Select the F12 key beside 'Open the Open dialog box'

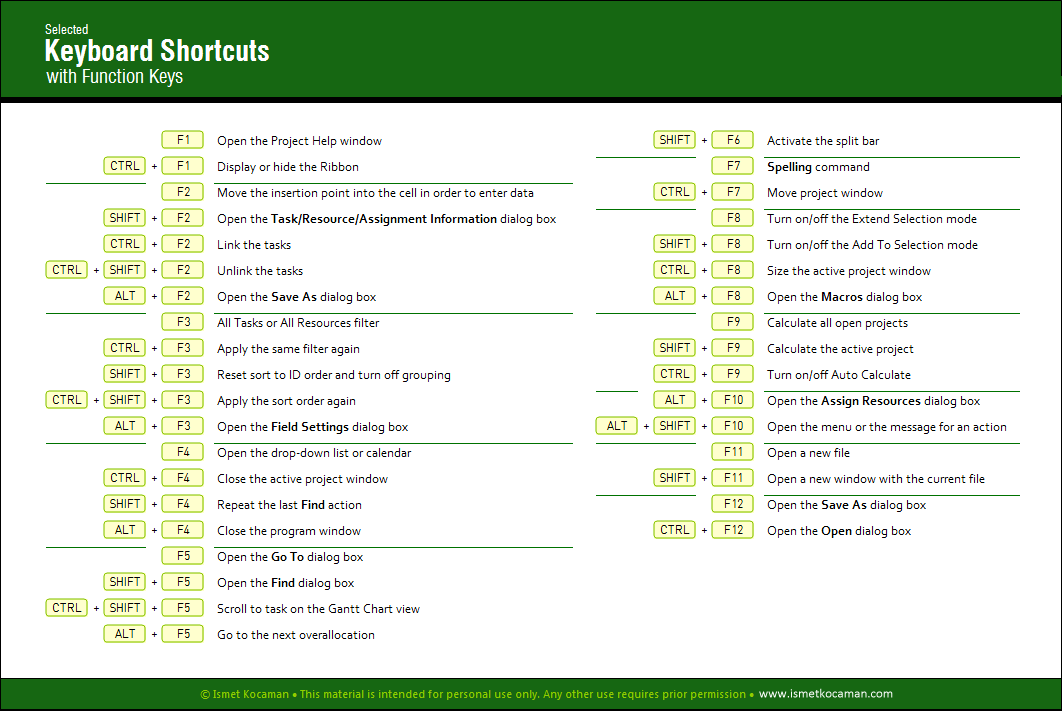point(733,530)
